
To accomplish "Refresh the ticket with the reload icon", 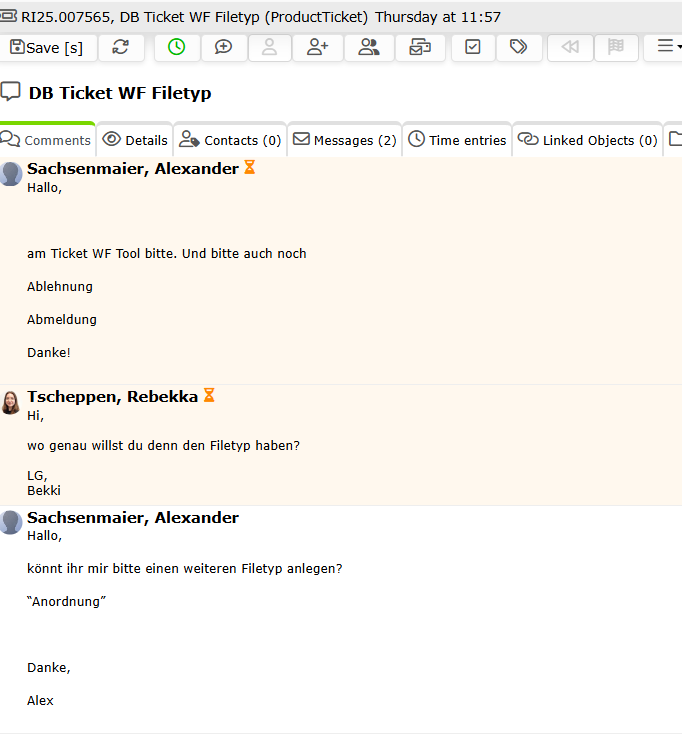I will click(x=121, y=47).
